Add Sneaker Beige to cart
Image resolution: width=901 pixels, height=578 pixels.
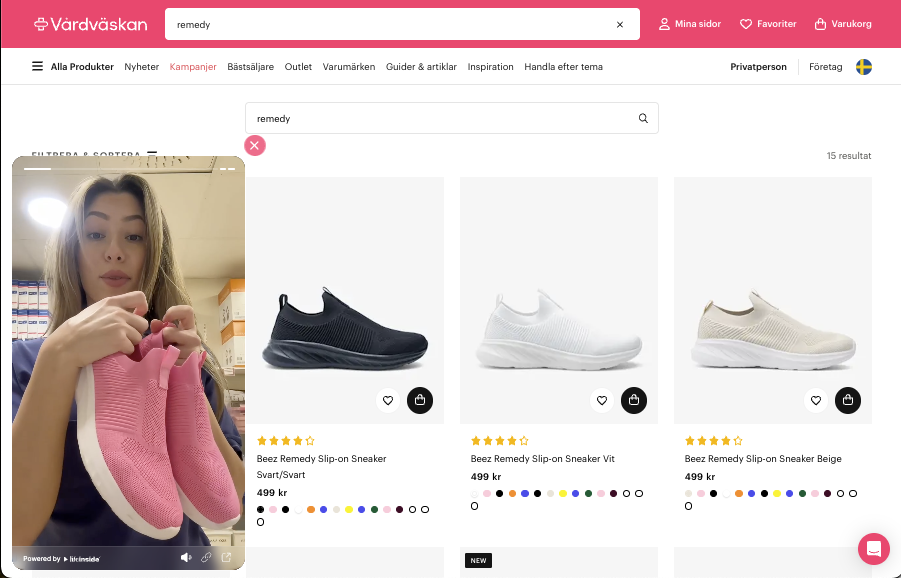tap(848, 400)
